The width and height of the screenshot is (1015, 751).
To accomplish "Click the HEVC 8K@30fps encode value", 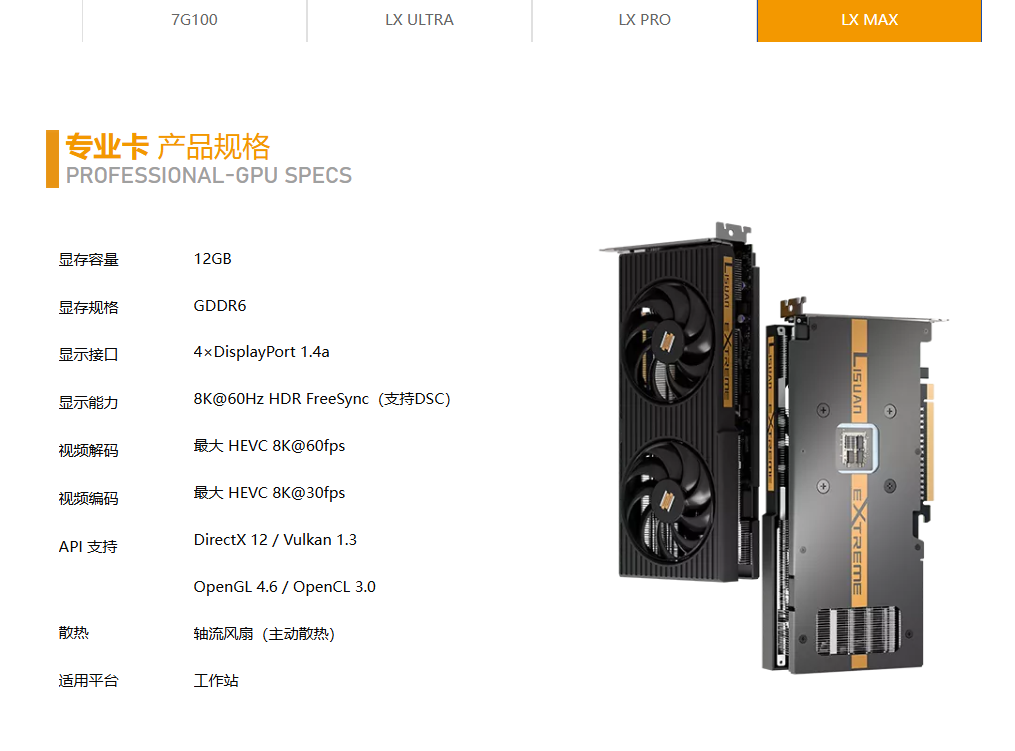I will [269, 493].
